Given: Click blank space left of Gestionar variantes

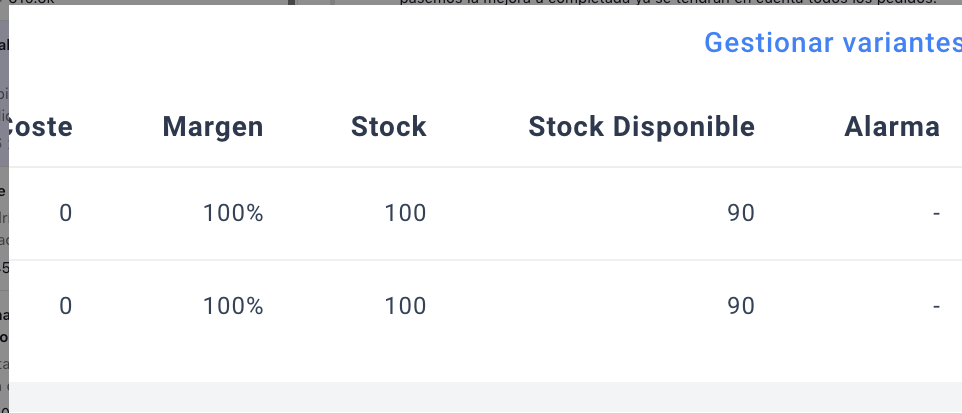Looking at the screenshot, I should pyautogui.click(x=350, y=43).
